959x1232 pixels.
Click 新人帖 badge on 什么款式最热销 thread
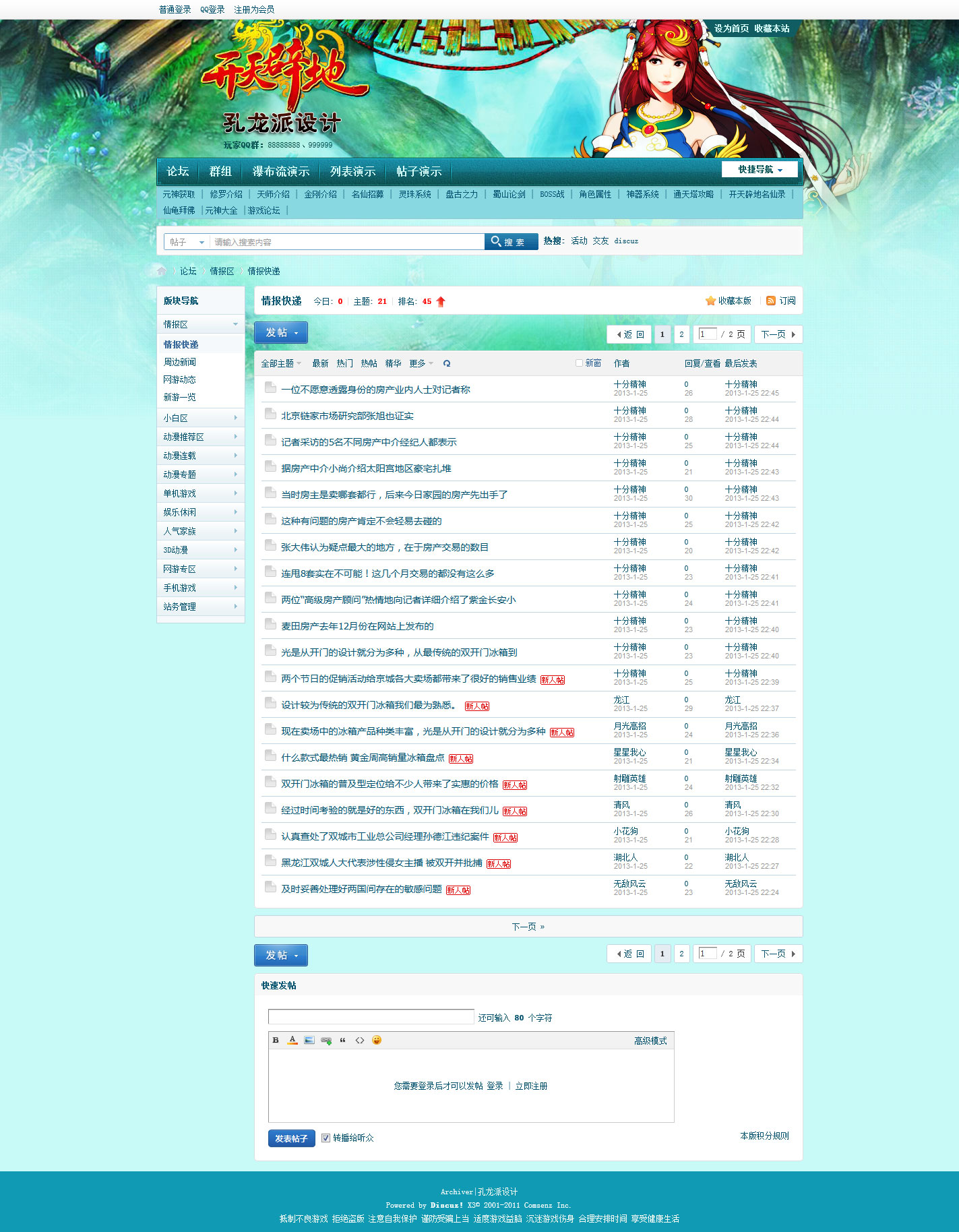[460, 759]
